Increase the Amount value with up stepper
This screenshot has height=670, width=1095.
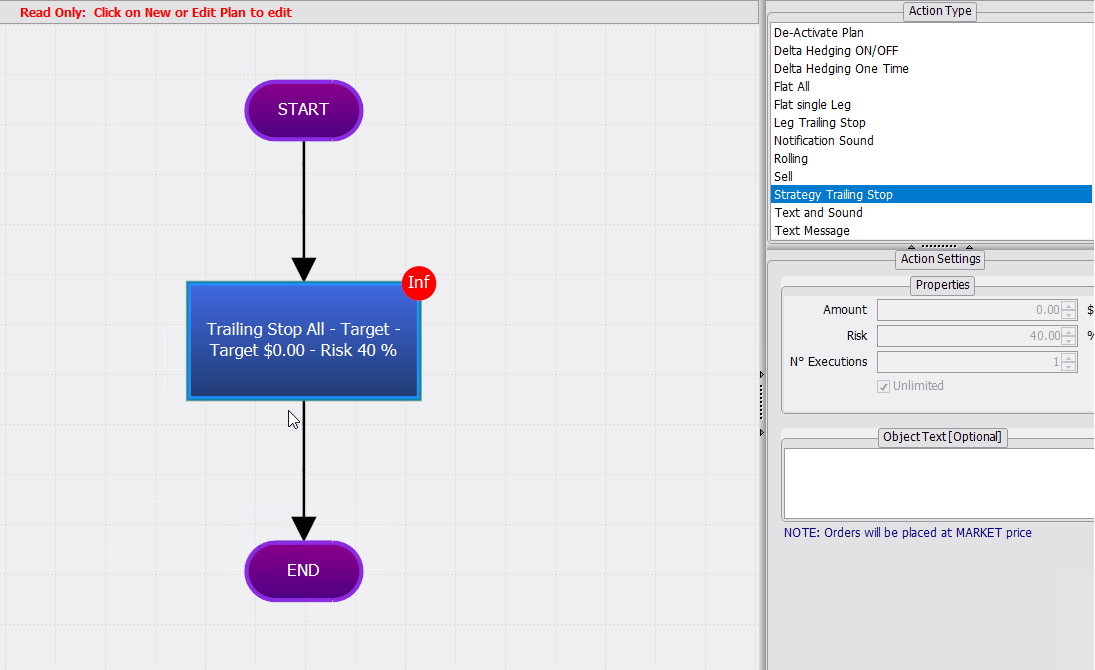[x=1068, y=306]
